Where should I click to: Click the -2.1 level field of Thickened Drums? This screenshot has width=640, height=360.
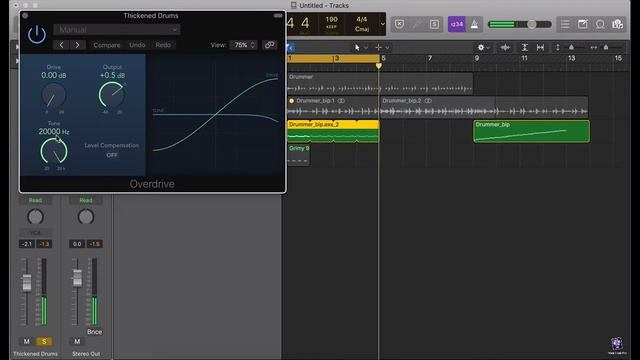tap(27, 244)
